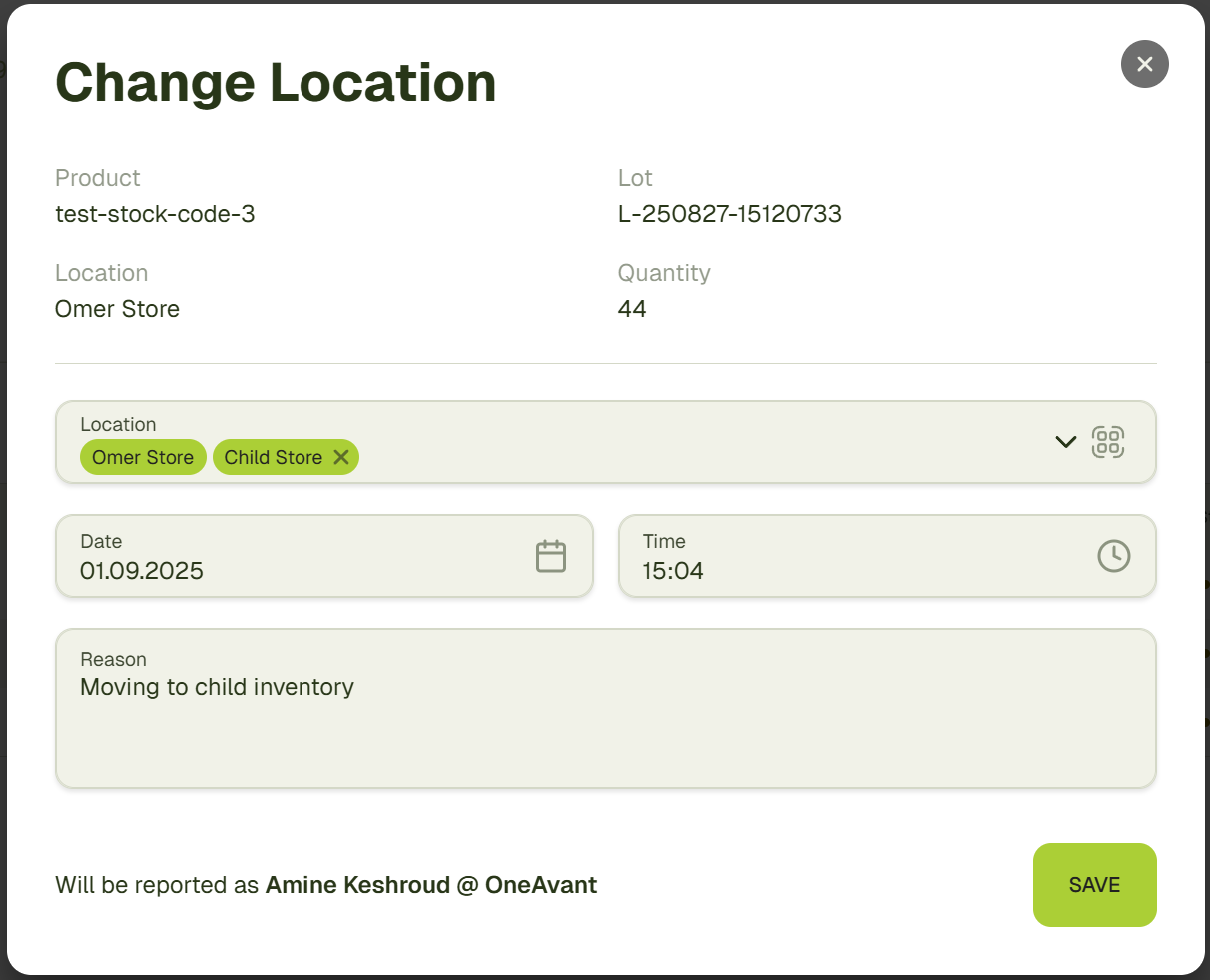The image size is (1210, 980).
Task: Click the Change Location dialog title
Action: [x=276, y=82]
